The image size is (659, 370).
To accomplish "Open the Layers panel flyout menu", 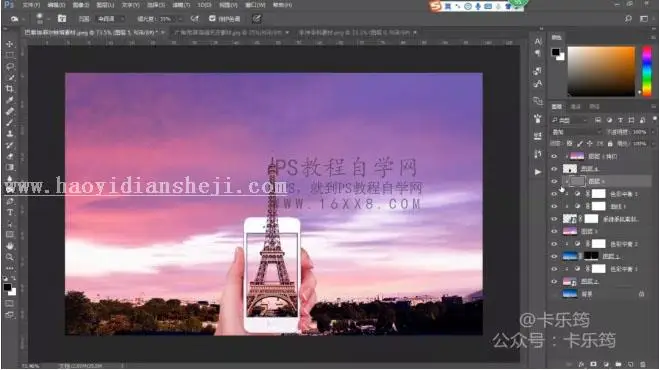I will click(x=653, y=107).
